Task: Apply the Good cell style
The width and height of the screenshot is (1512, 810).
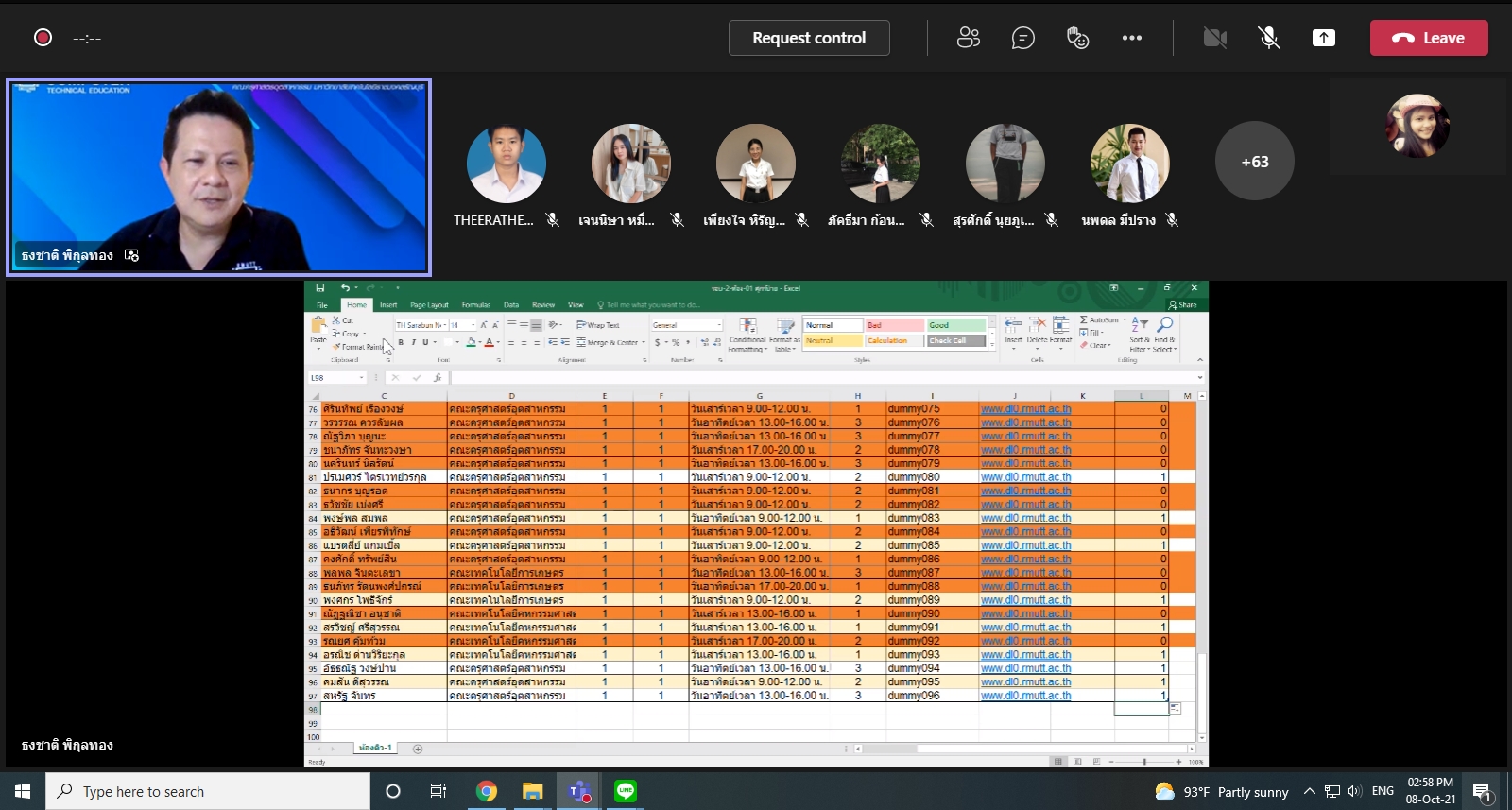Action: pos(956,325)
